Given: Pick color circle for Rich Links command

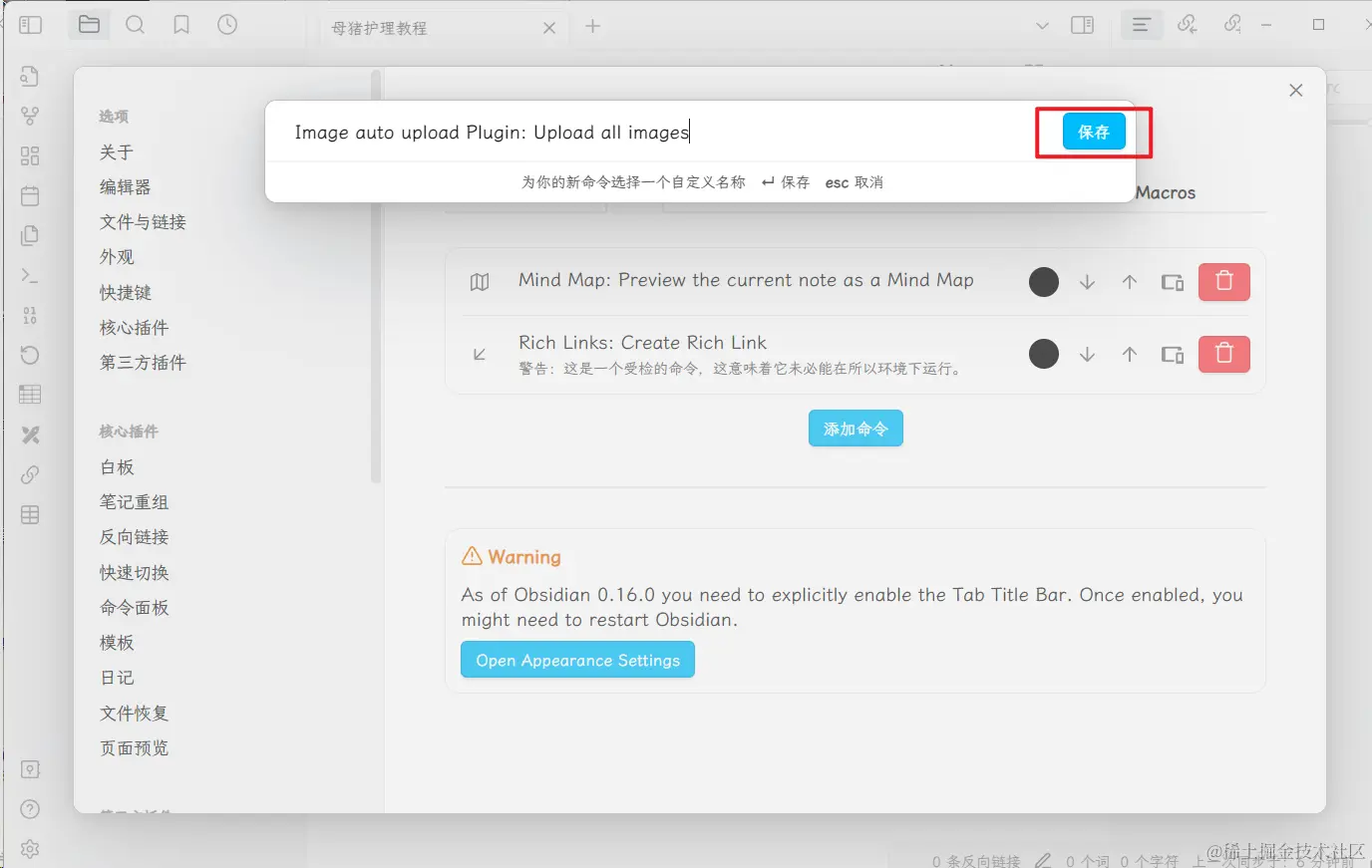Looking at the screenshot, I should point(1044,354).
